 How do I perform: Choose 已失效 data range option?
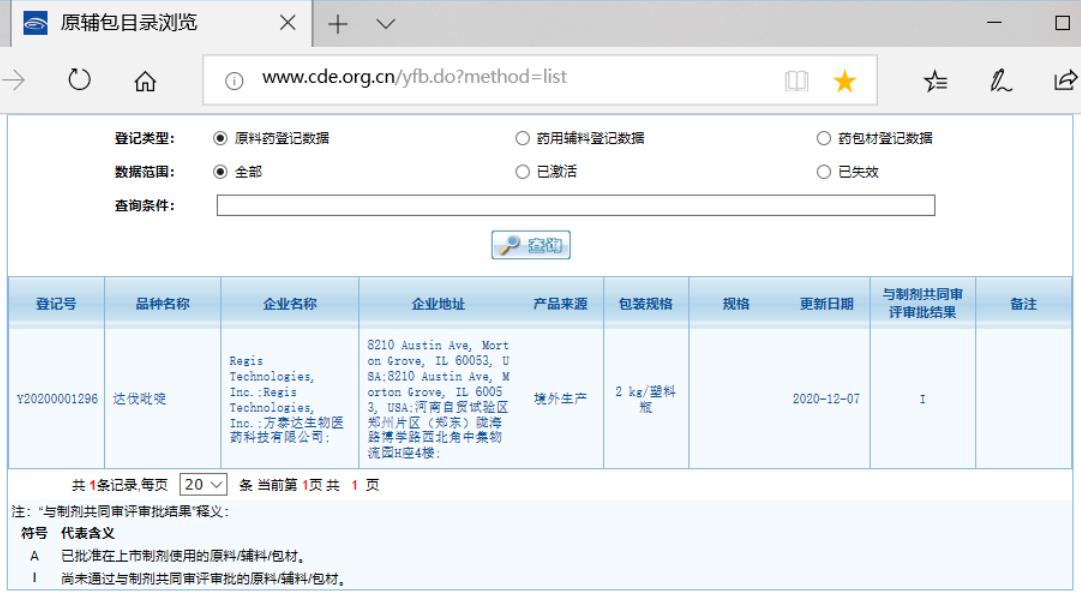[x=824, y=172]
